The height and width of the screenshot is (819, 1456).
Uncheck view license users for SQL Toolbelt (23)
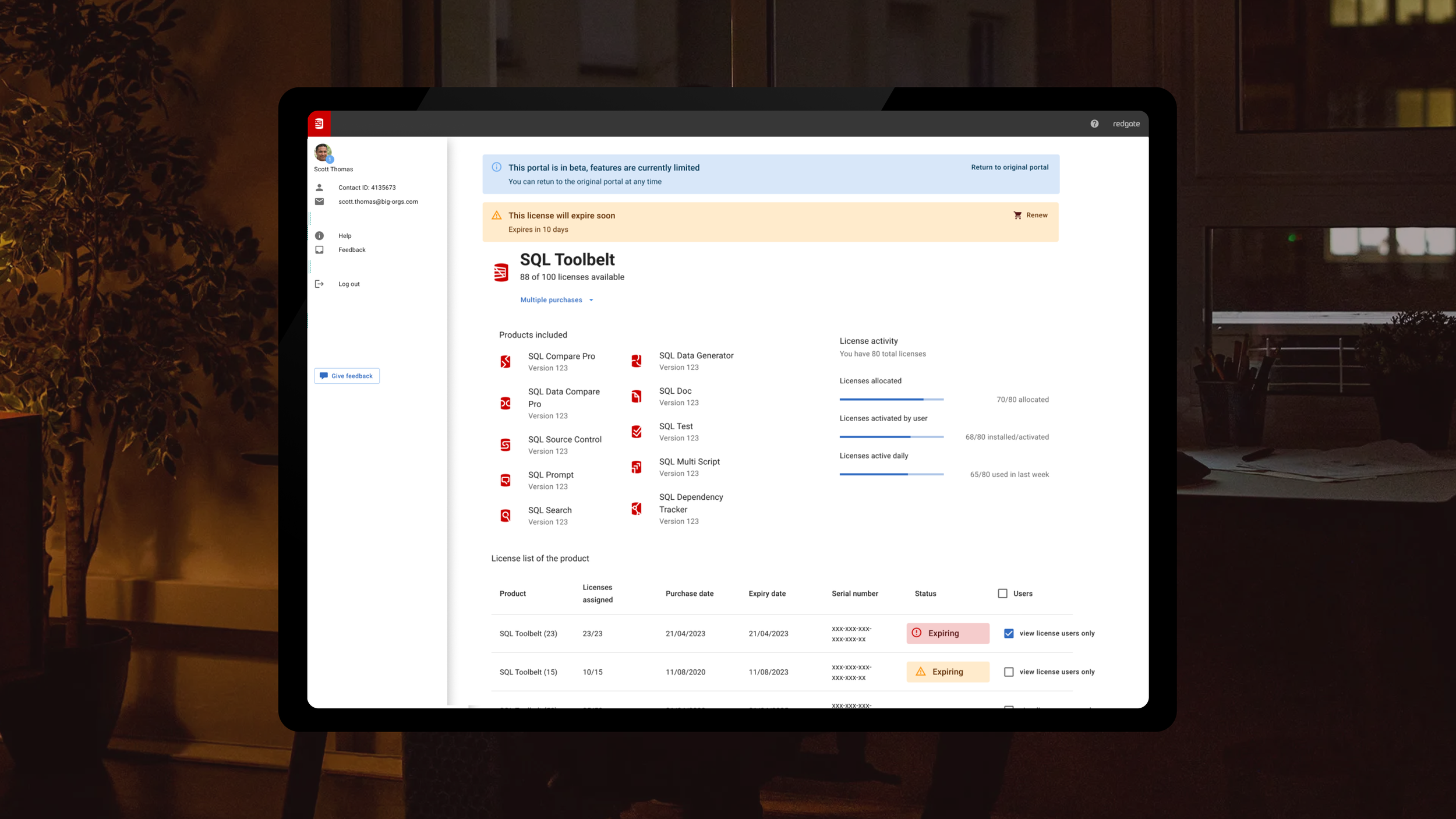[1009, 633]
